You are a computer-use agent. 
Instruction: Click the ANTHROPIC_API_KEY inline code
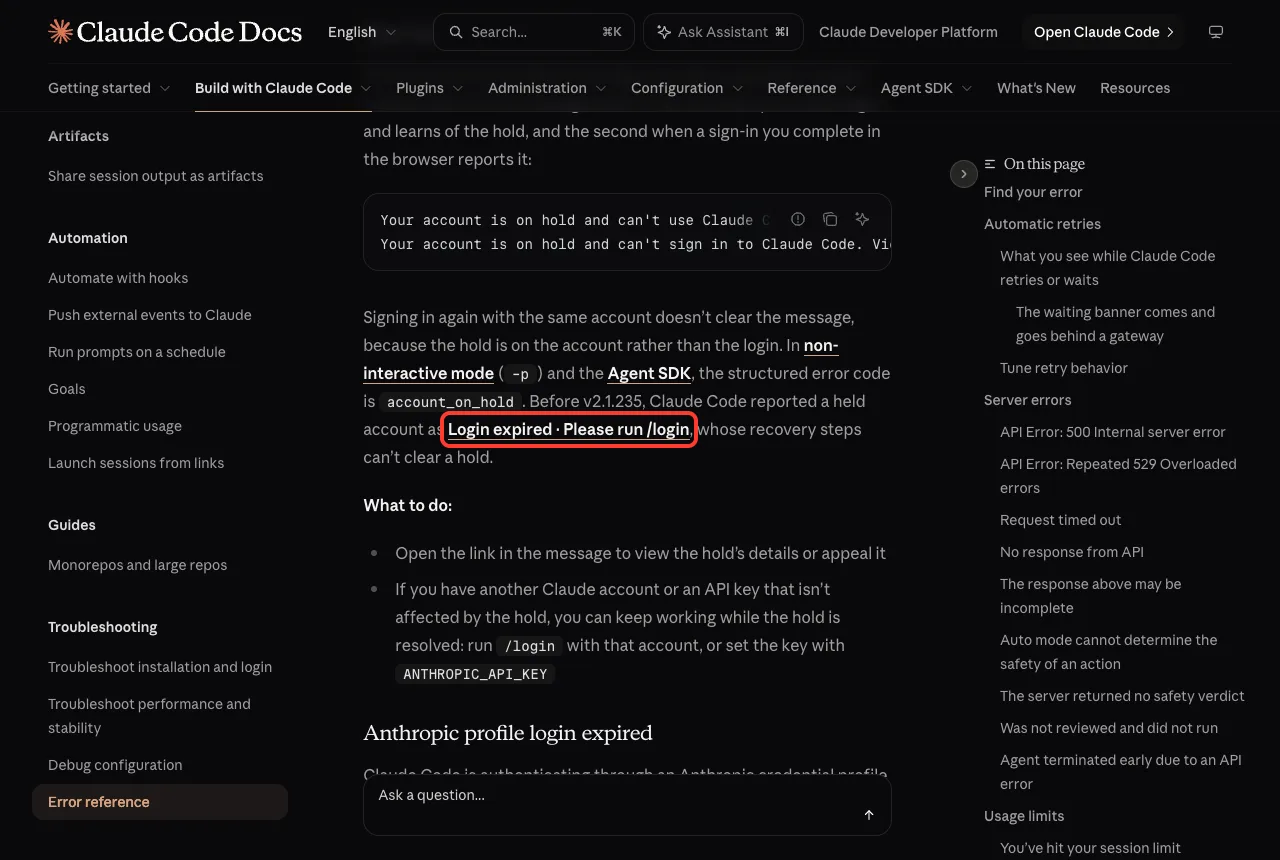(x=475, y=674)
